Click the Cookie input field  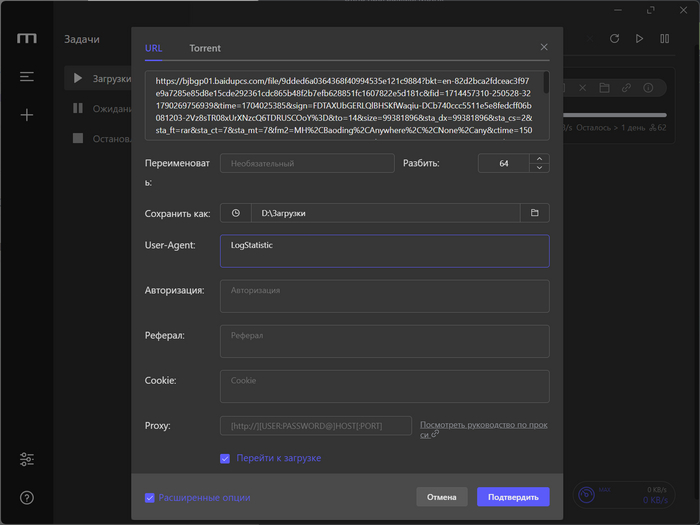[x=385, y=387]
